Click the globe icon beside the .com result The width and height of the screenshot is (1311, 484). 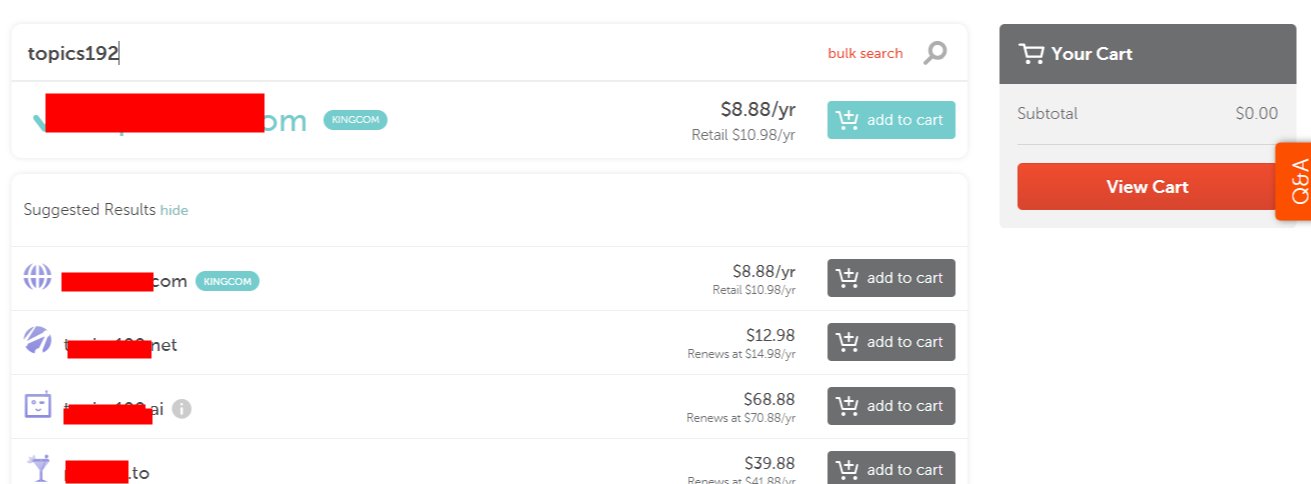pos(37,277)
